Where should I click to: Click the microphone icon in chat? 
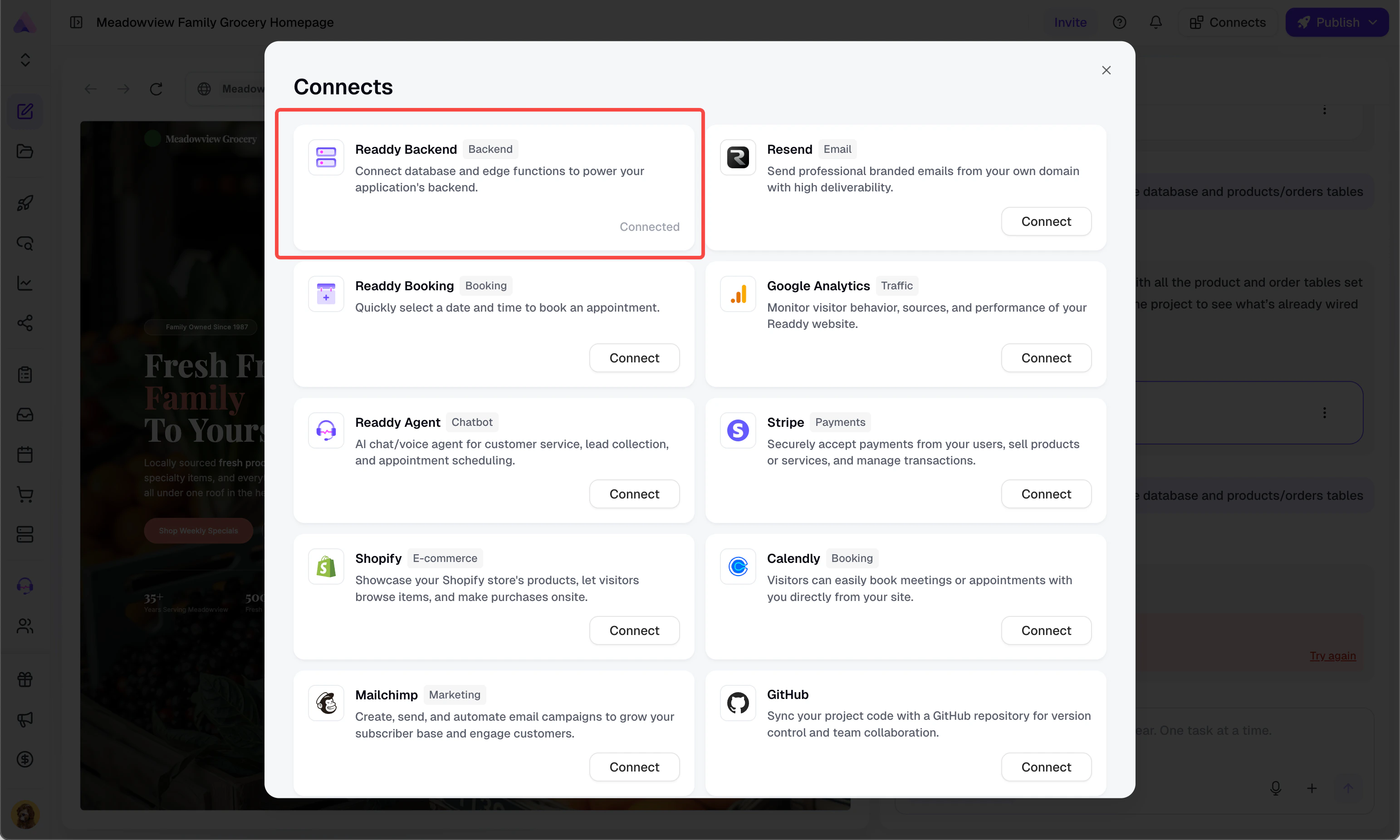point(1275,788)
